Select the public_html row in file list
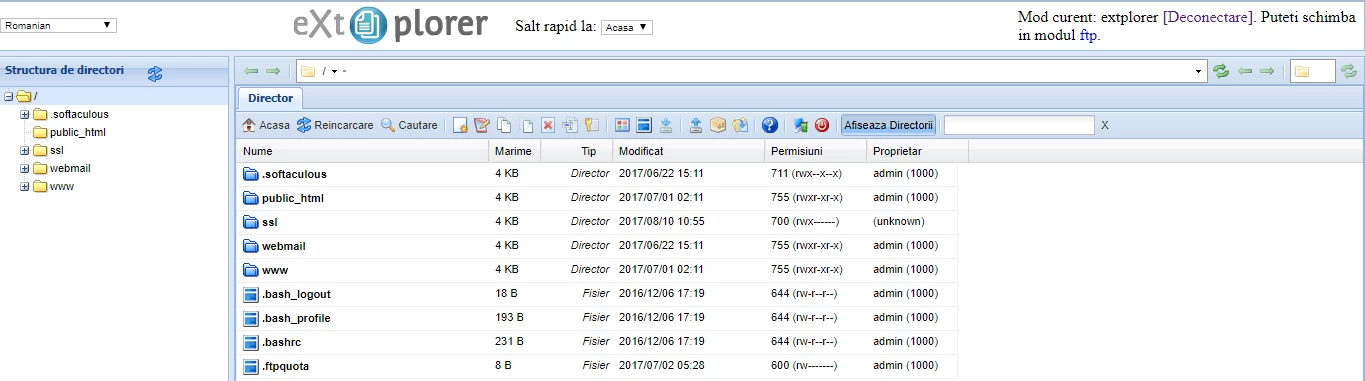The width and height of the screenshot is (1365, 381). (597, 198)
